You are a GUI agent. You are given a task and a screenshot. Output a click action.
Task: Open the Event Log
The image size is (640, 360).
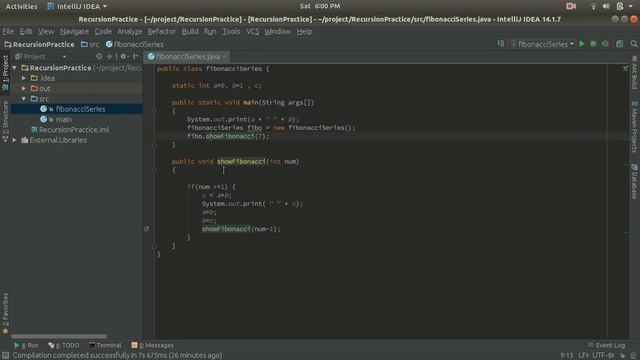607,345
